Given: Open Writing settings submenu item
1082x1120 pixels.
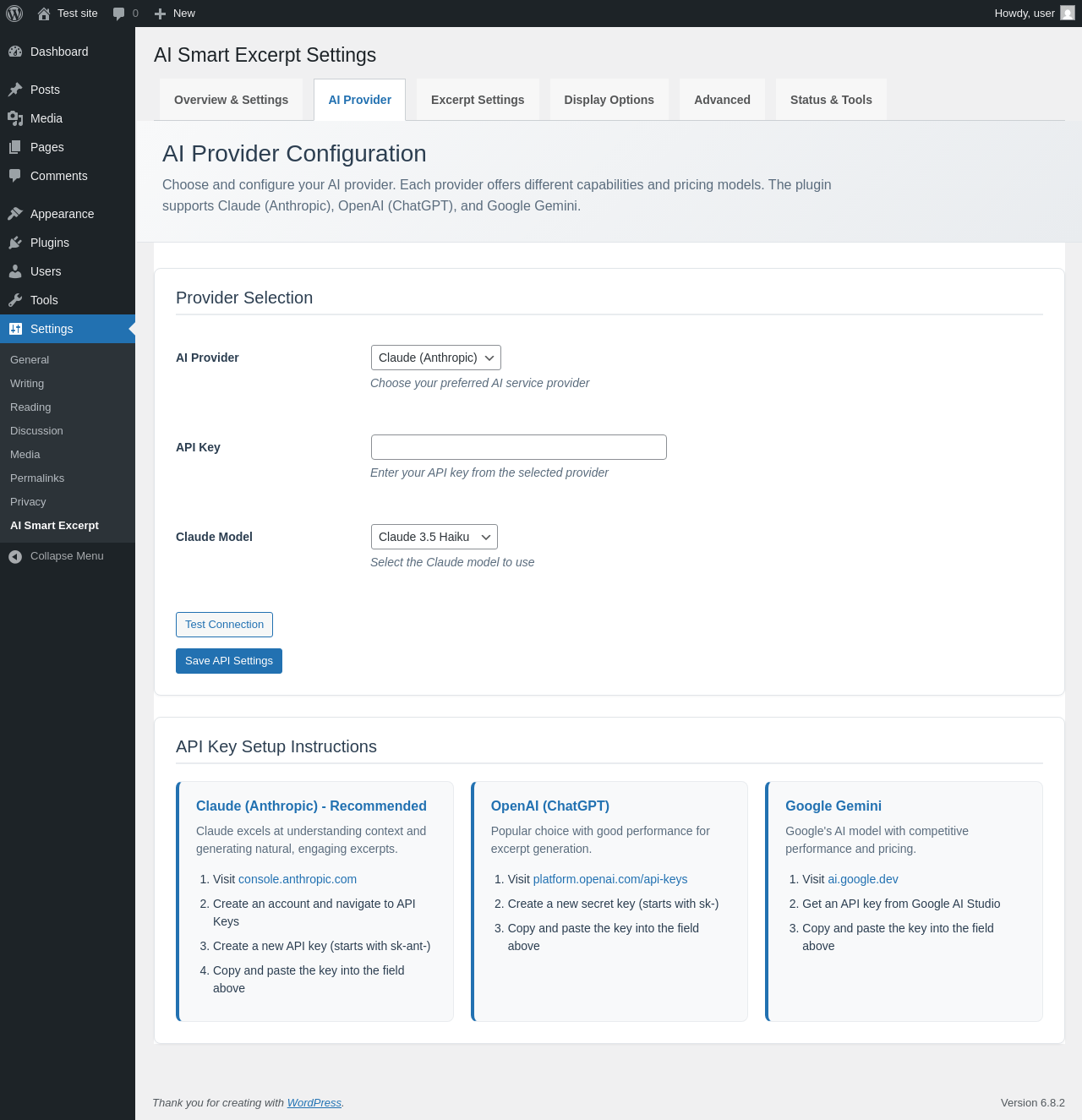Looking at the screenshot, I should (x=68, y=384).
